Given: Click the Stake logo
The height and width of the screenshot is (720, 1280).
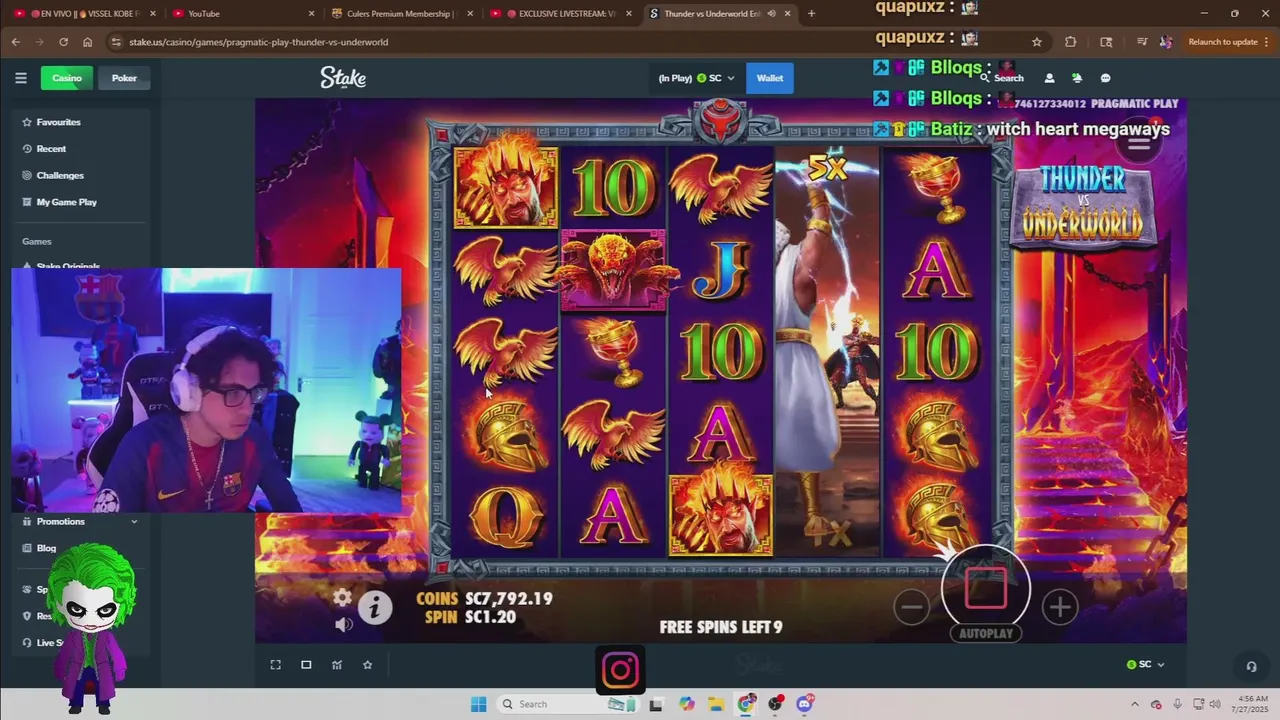Looking at the screenshot, I should (x=343, y=78).
